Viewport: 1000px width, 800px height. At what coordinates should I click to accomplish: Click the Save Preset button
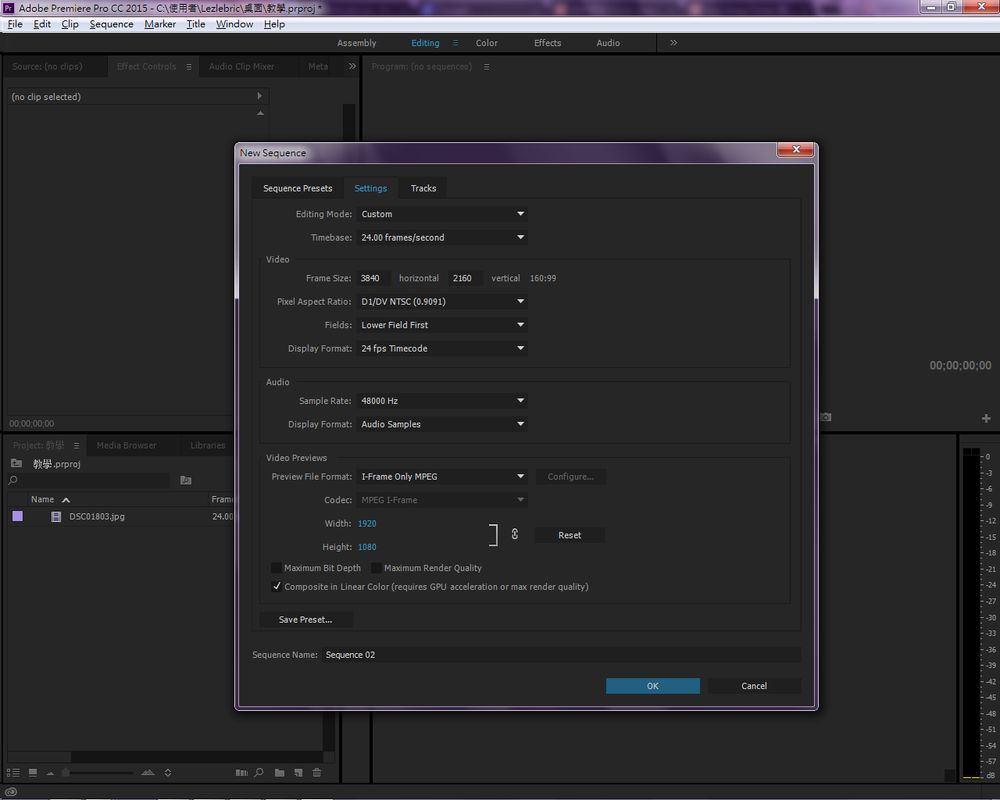(x=305, y=619)
